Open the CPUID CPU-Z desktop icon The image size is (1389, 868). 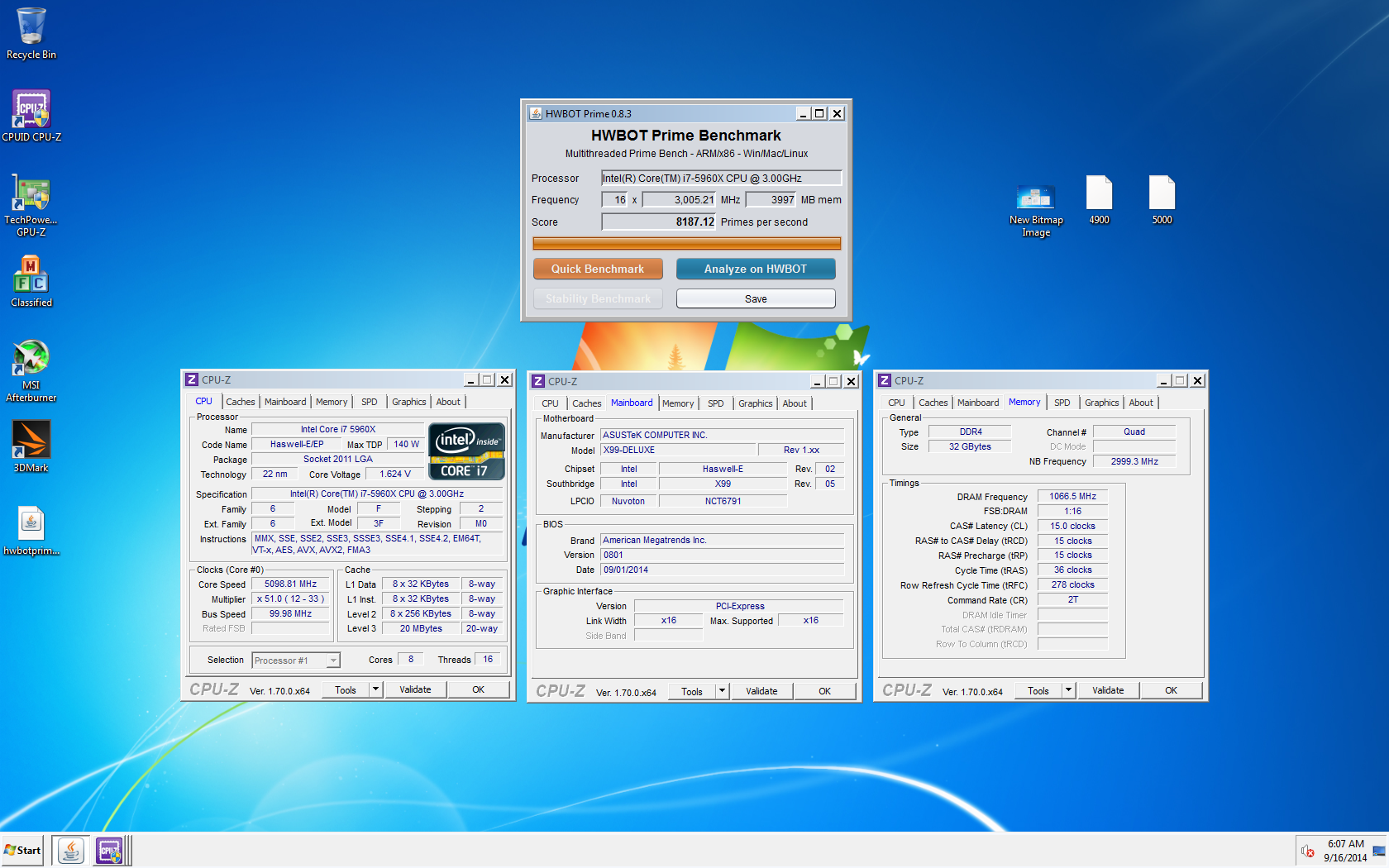point(31,116)
